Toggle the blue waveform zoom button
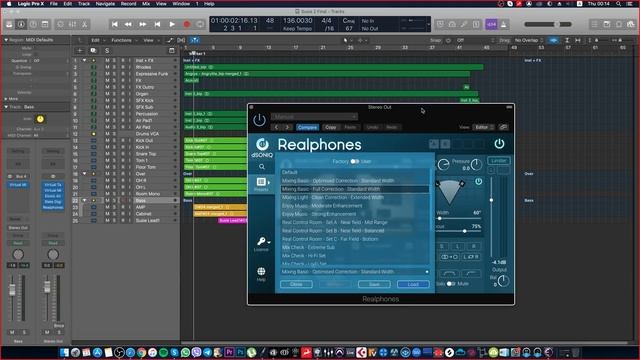 point(553,40)
